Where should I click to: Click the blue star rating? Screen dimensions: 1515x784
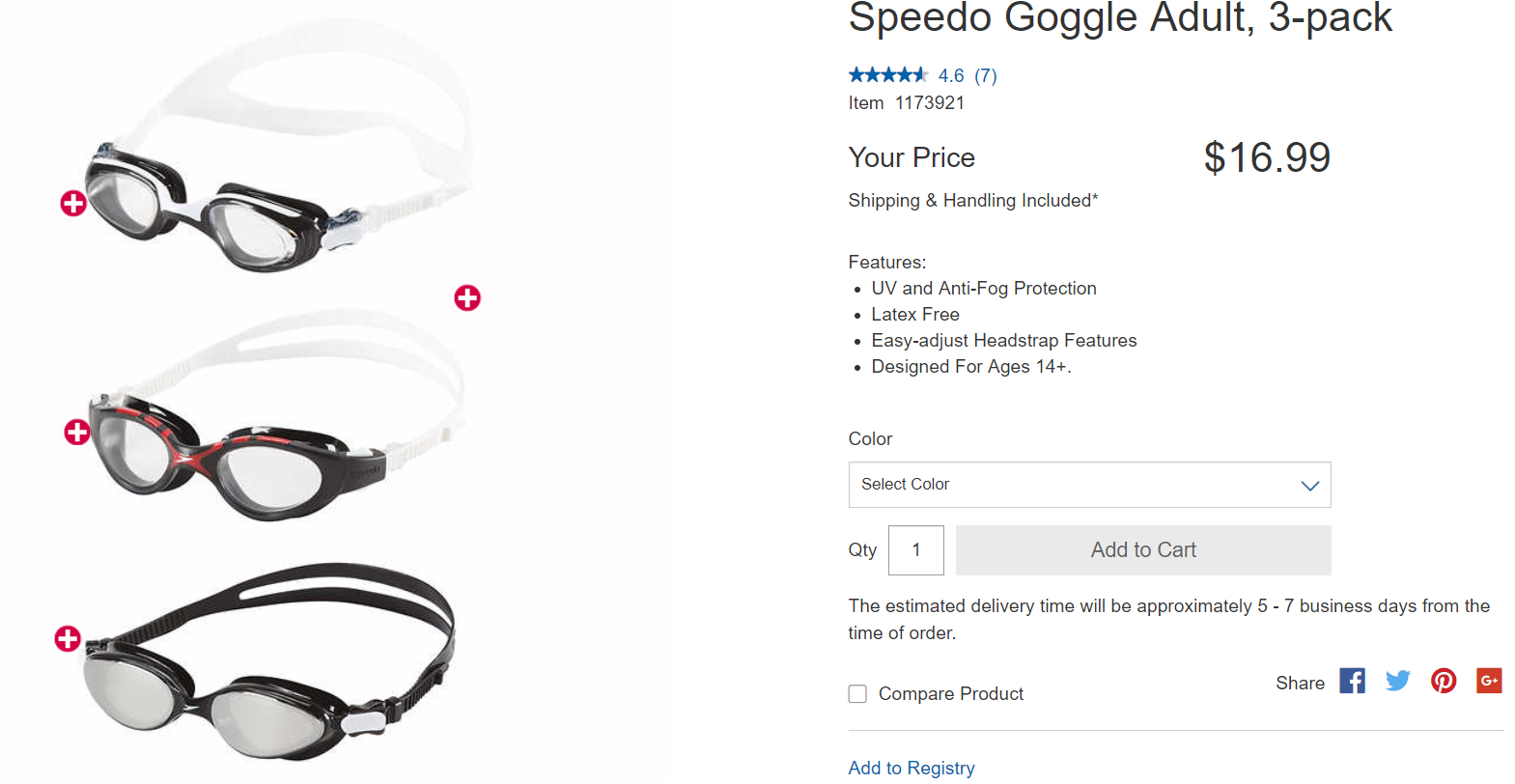click(x=887, y=75)
